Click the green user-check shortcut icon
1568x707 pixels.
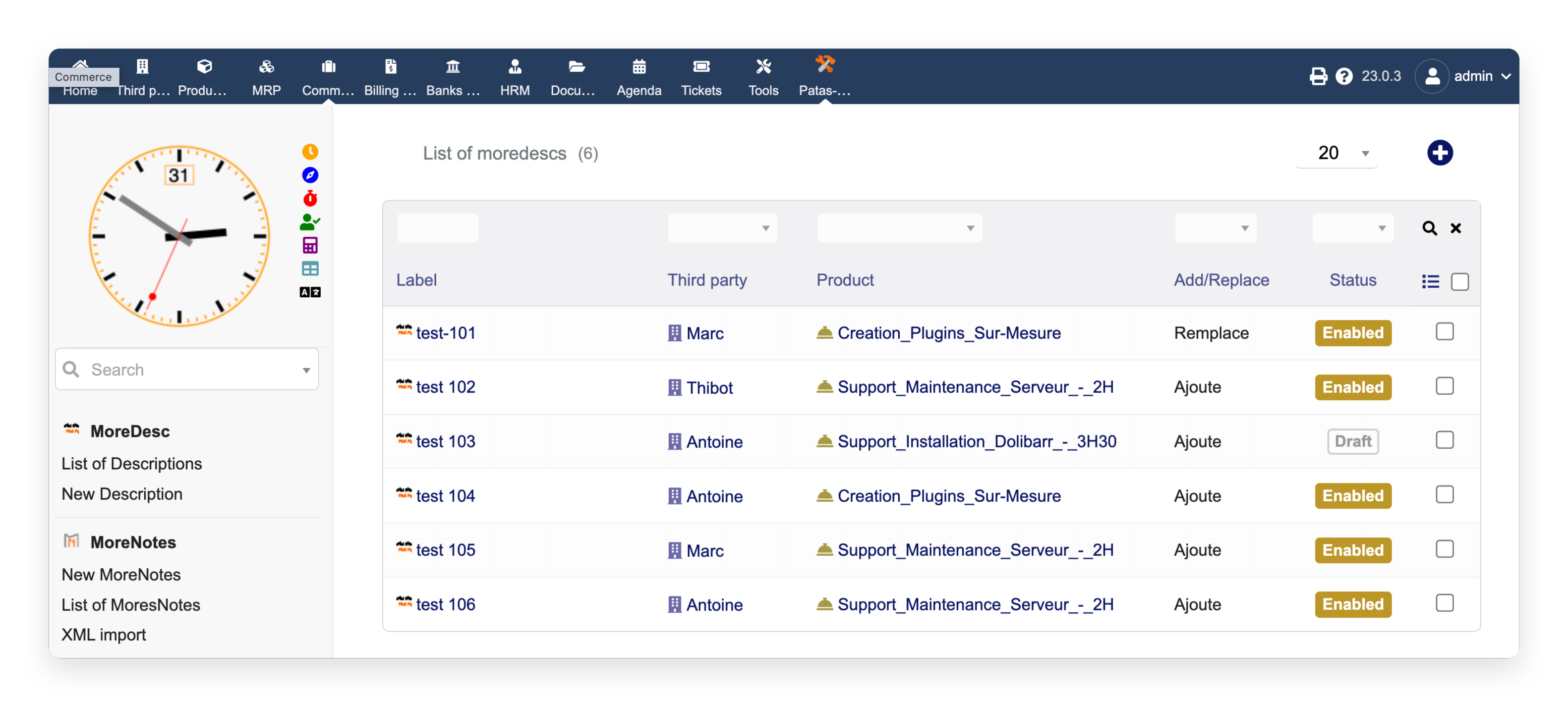coord(310,222)
